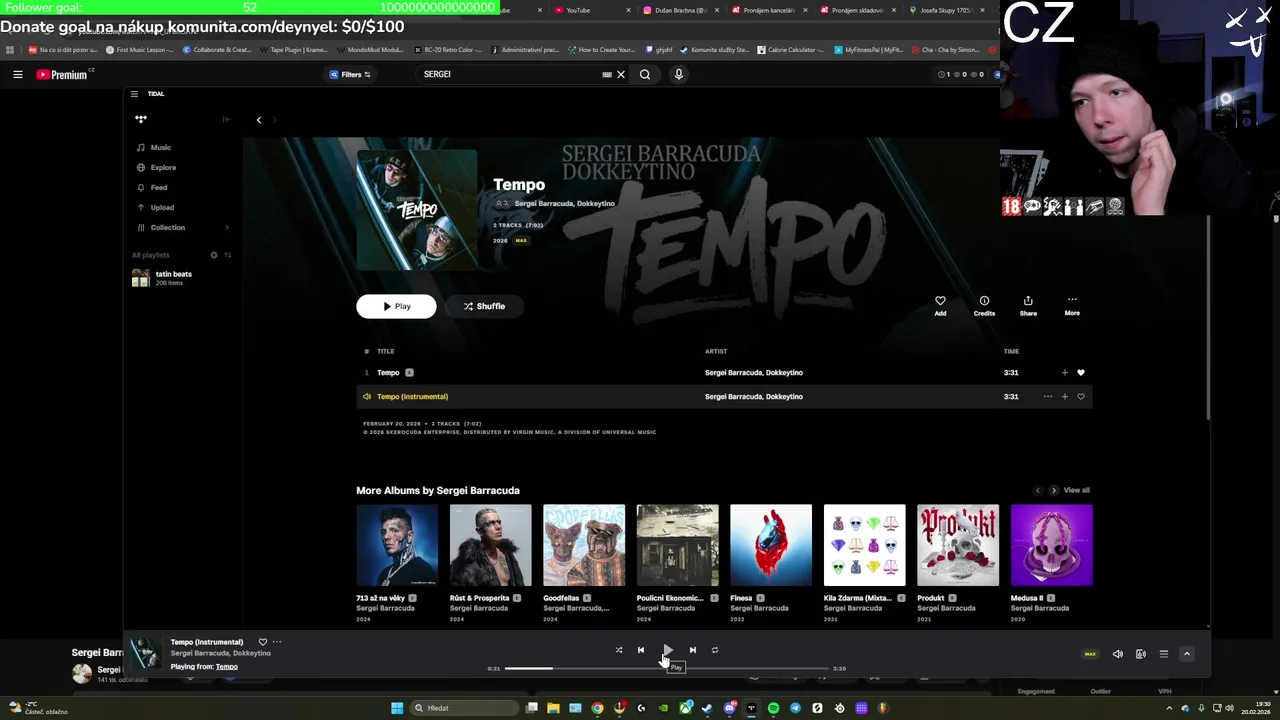Play the Tempo album
This screenshot has height=720, width=1280.
pos(396,306)
